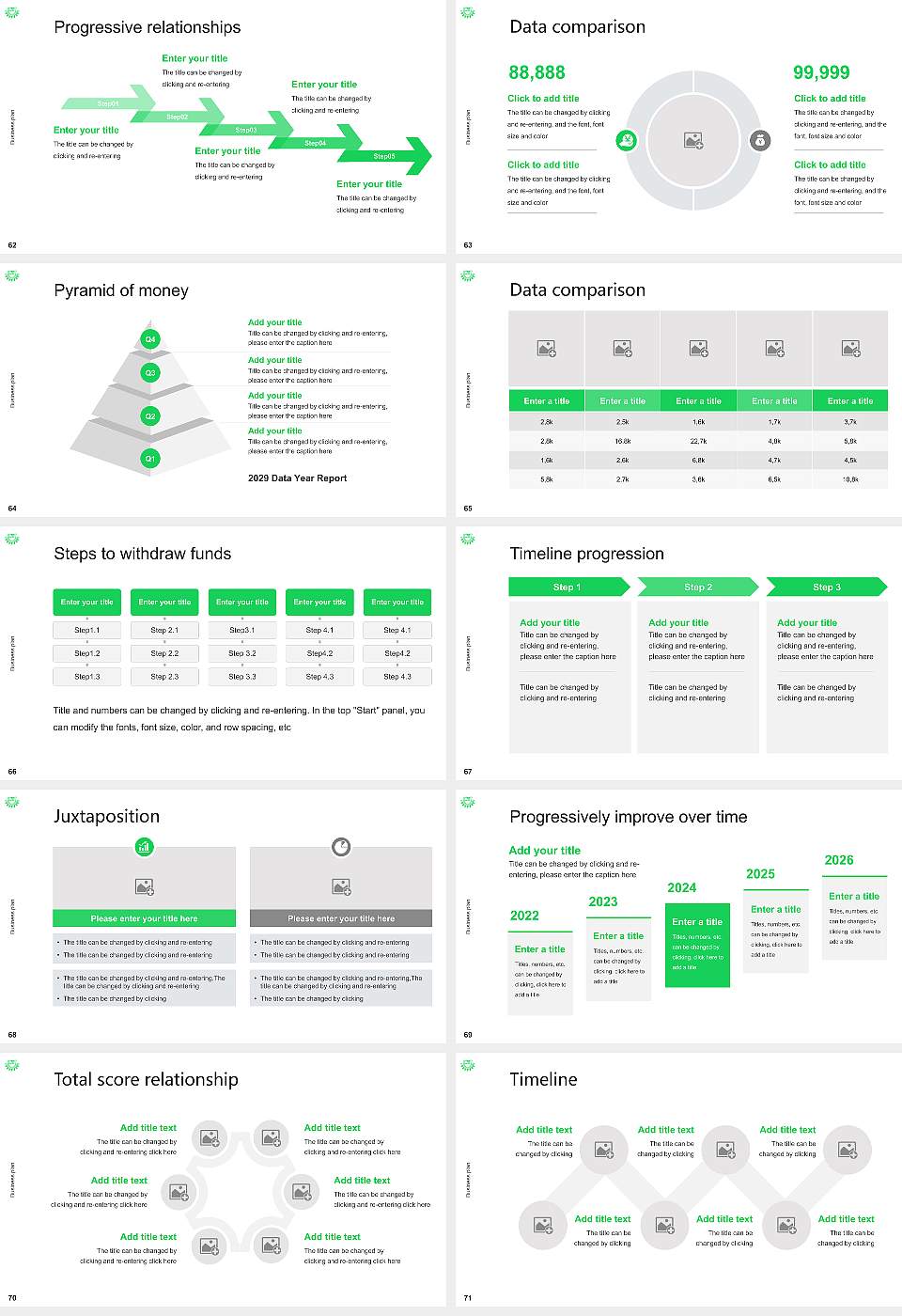Select the gray pie clock icon in Juxtaposition
This screenshot has width=902, height=1316.
tap(341, 846)
